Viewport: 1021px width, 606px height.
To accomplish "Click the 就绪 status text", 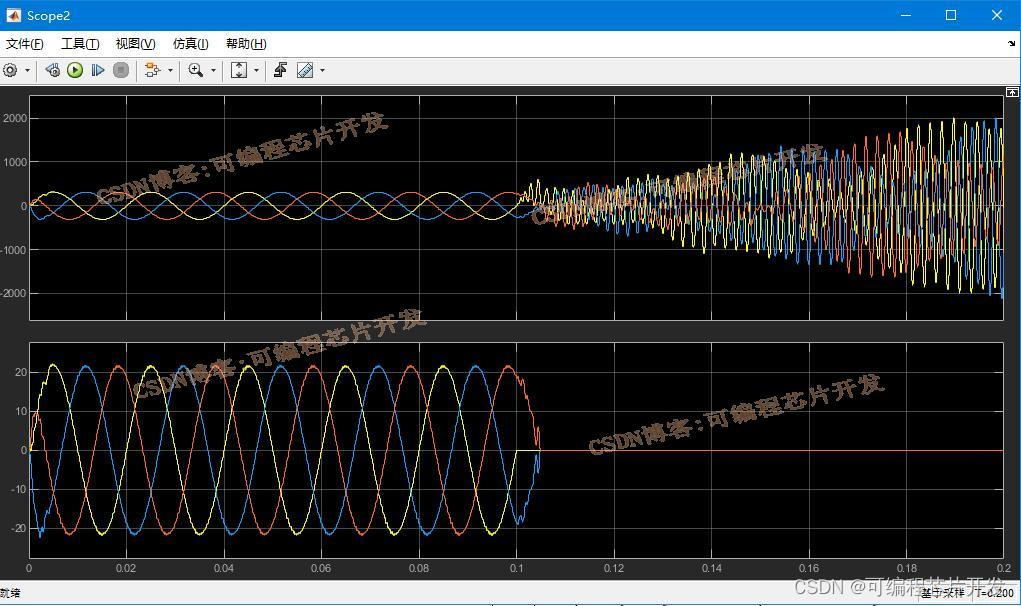I will [x=10, y=593].
